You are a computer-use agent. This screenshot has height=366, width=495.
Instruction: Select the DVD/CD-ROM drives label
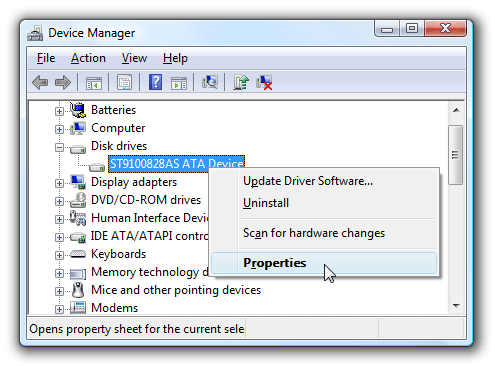click(146, 200)
